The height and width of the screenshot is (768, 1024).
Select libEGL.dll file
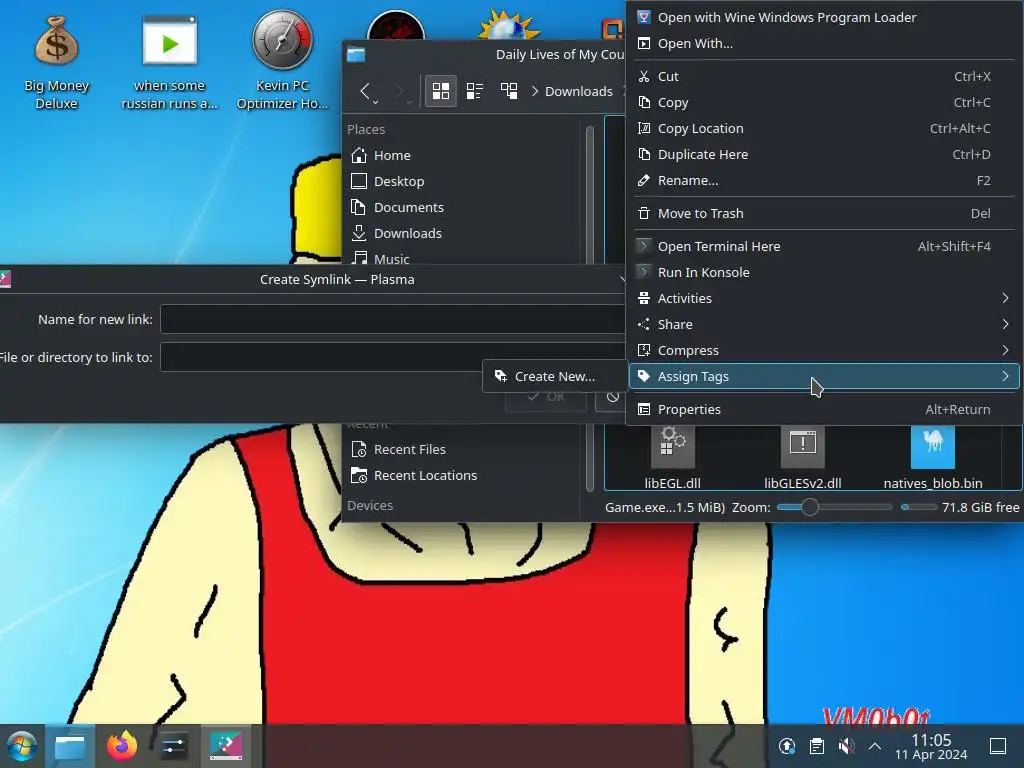pos(672,457)
